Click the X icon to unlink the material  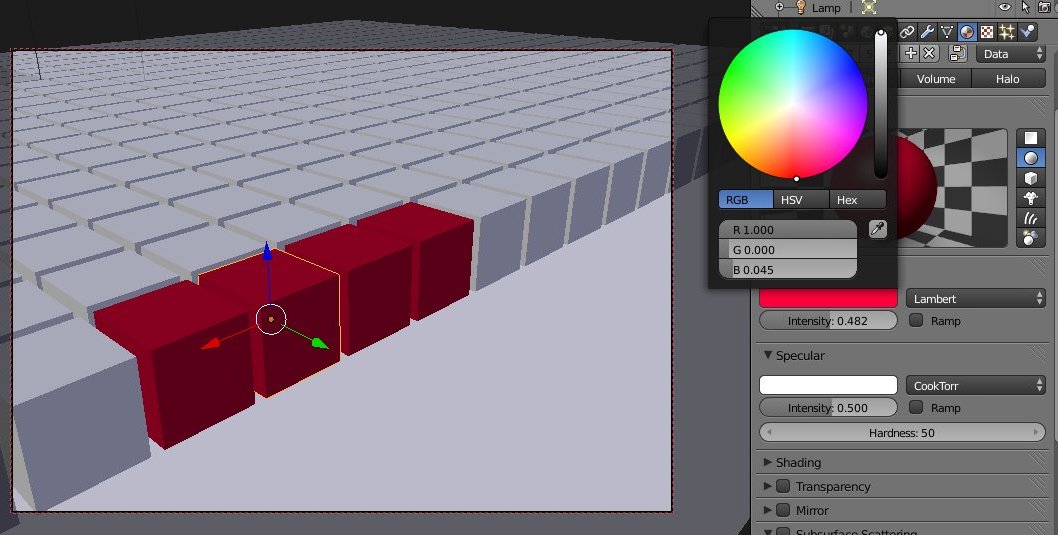pos(929,53)
